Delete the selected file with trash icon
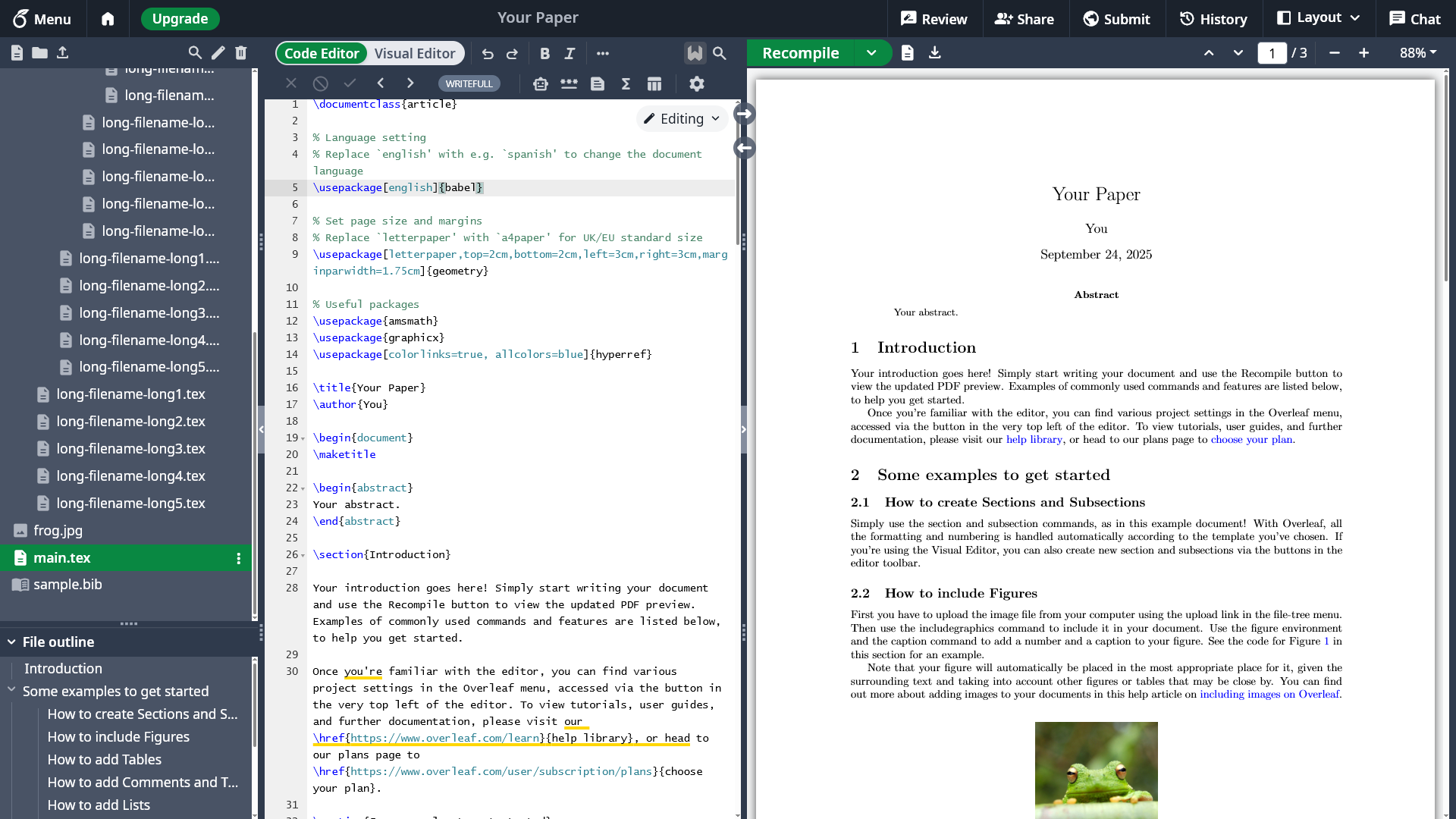The image size is (1456, 819). 241,53
